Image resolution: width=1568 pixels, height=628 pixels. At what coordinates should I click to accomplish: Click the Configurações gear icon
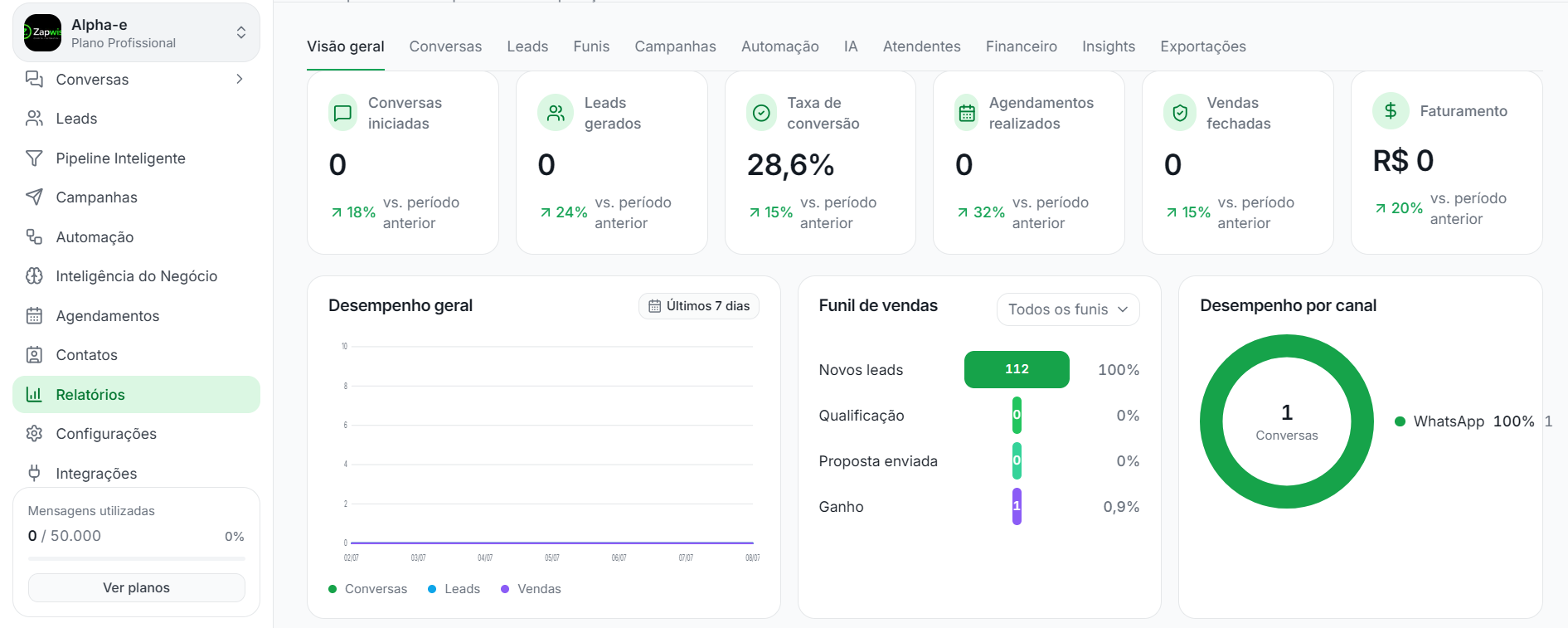pyautogui.click(x=34, y=434)
